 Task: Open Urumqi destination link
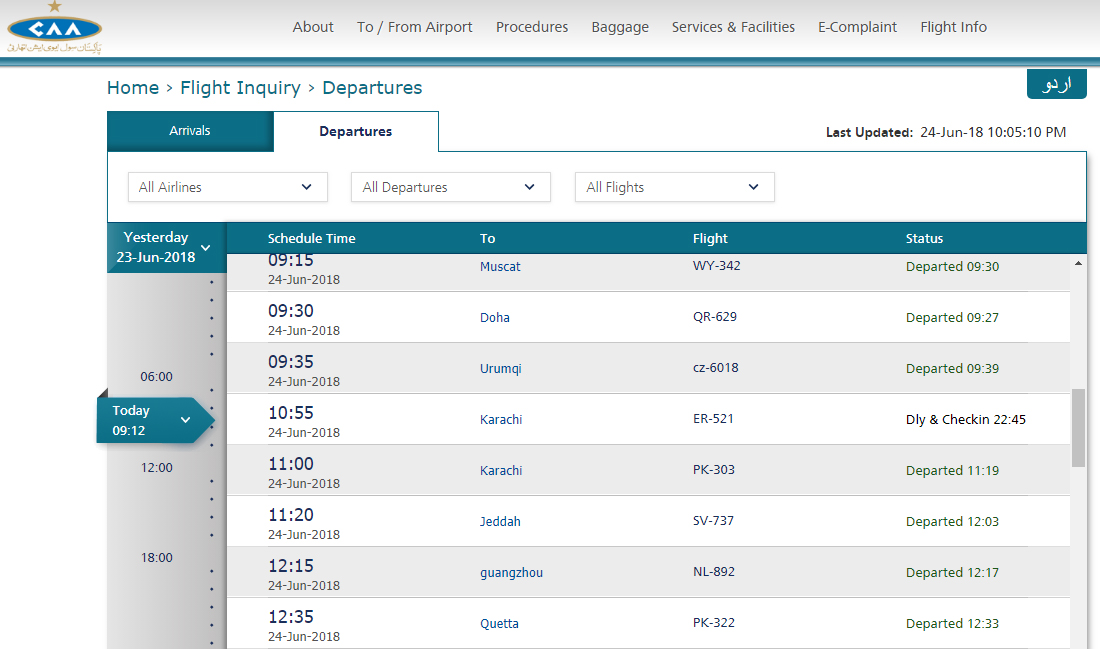click(x=500, y=369)
